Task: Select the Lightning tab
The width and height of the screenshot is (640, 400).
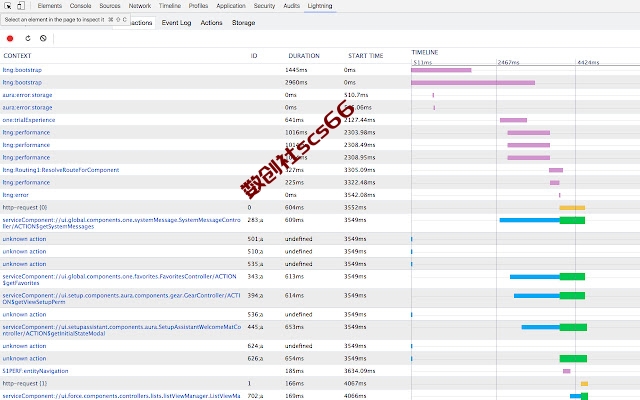Action: (x=320, y=6)
